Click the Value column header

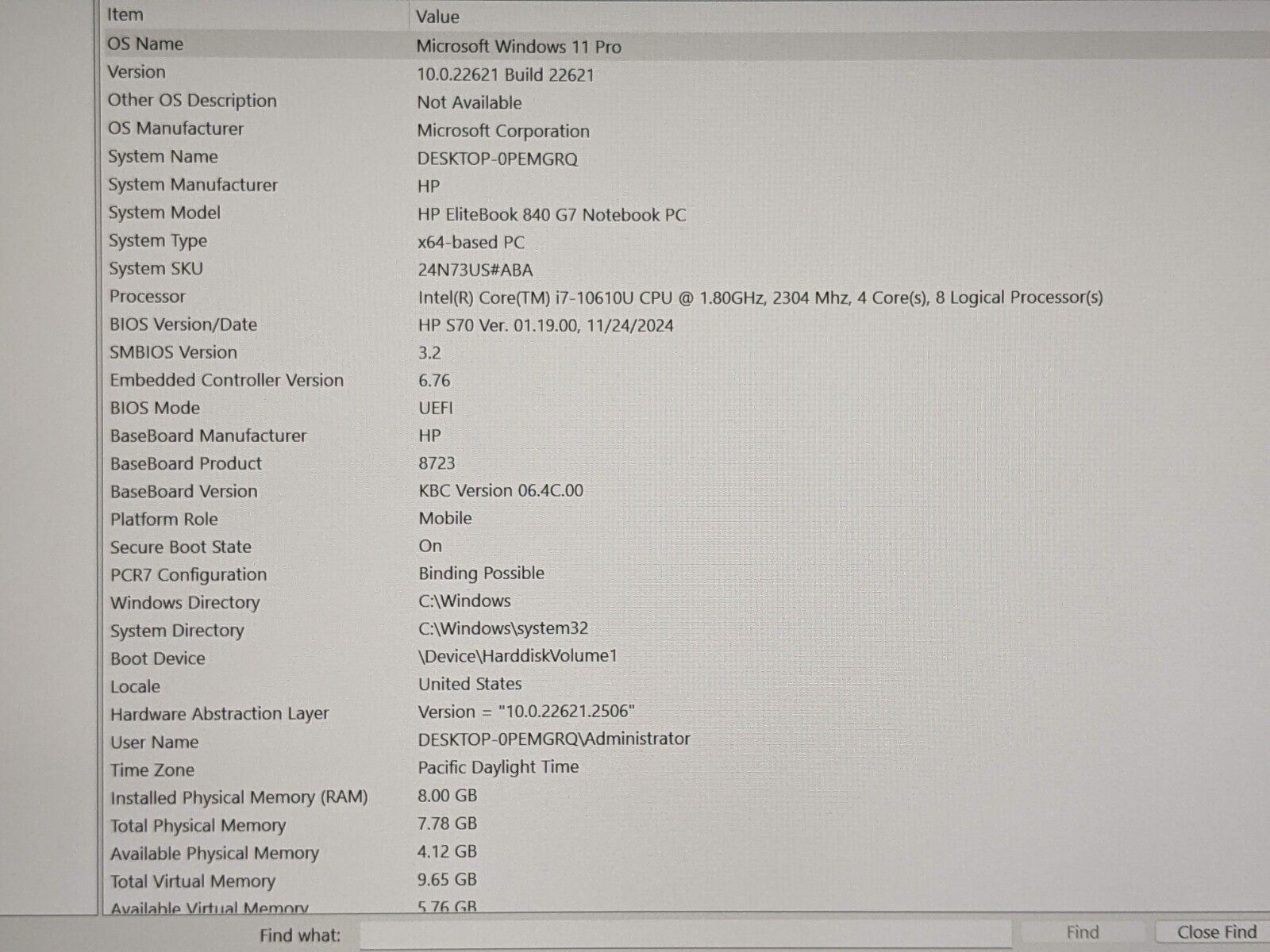pyautogui.click(x=437, y=17)
